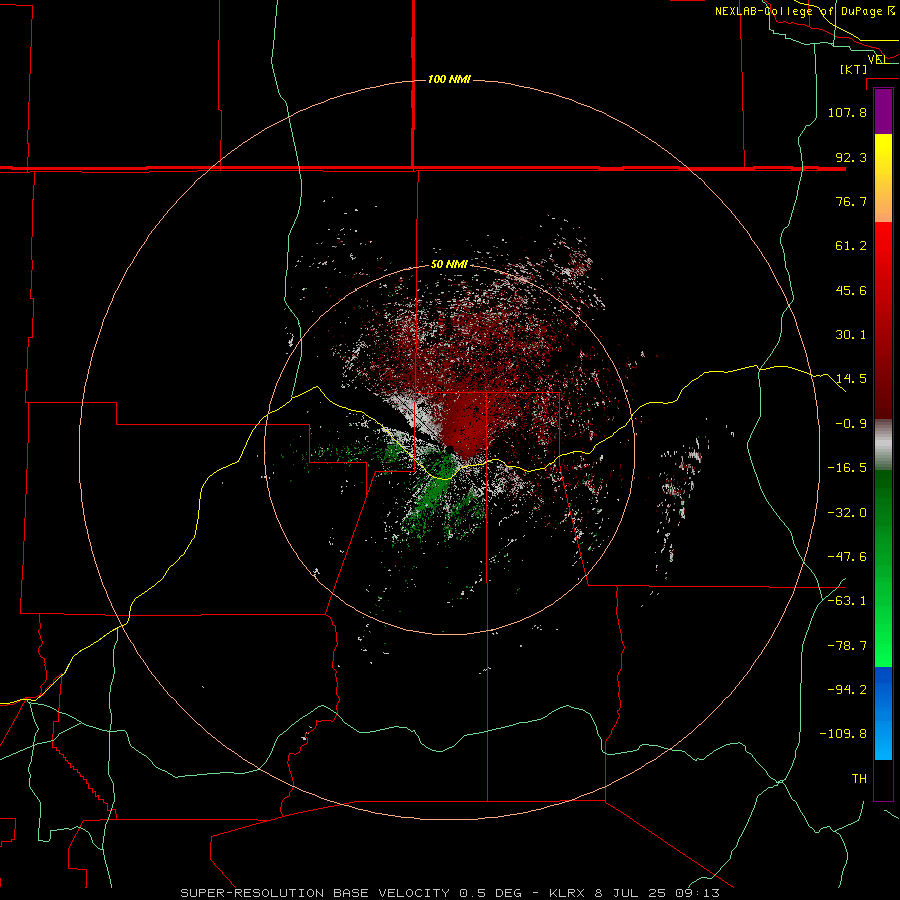
Task: Click the 100 NMI range ring label
Action: (449, 79)
